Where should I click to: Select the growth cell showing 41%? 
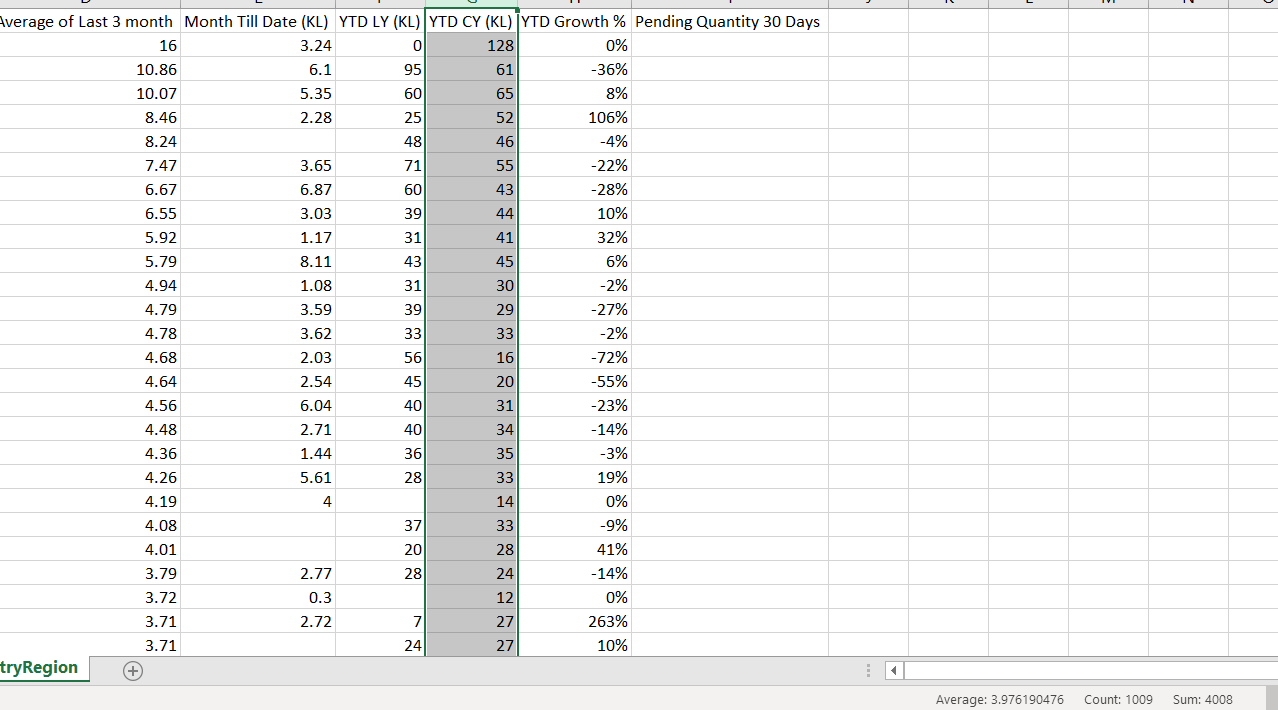pyautogui.click(x=574, y=549)
